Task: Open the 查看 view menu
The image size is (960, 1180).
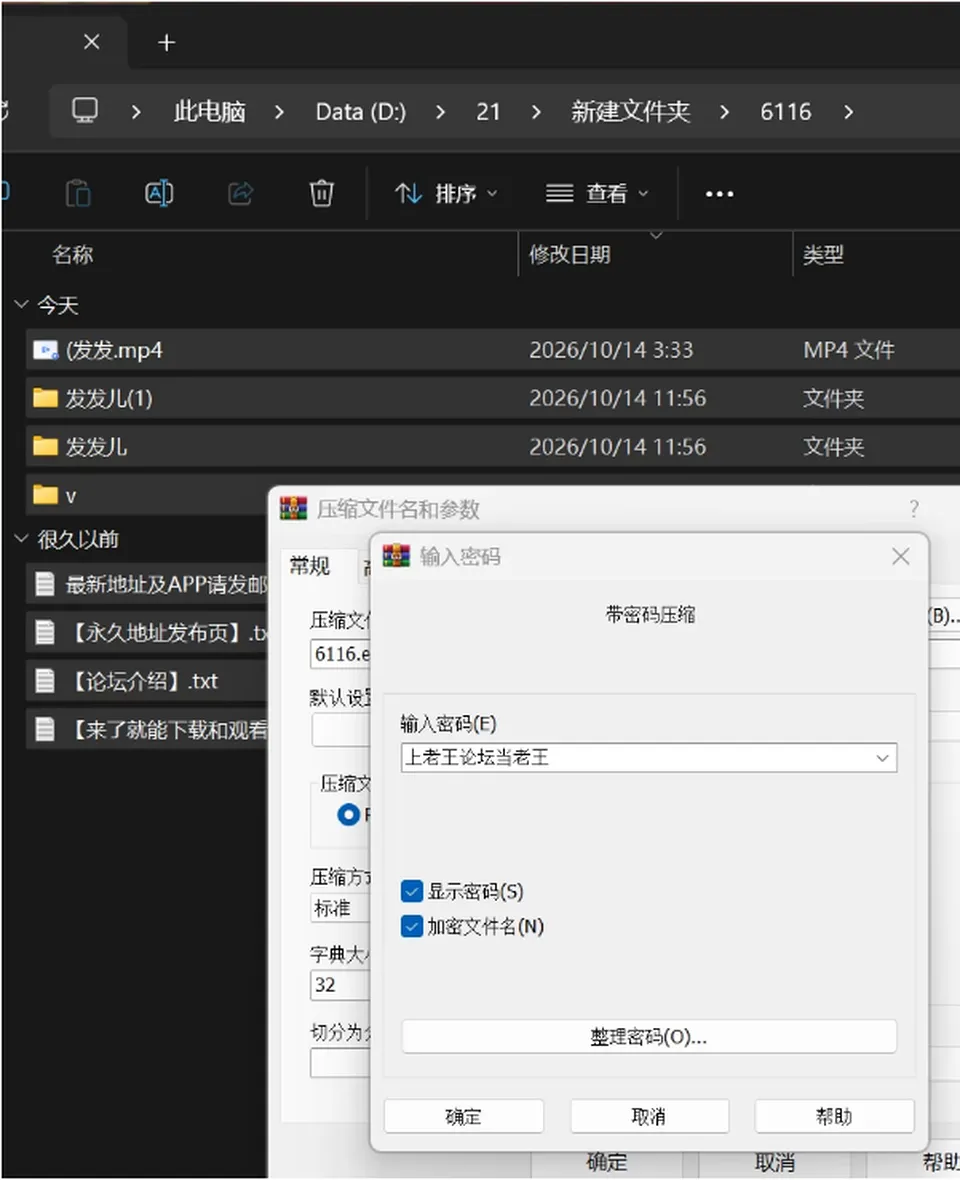Action: [597, 194]
